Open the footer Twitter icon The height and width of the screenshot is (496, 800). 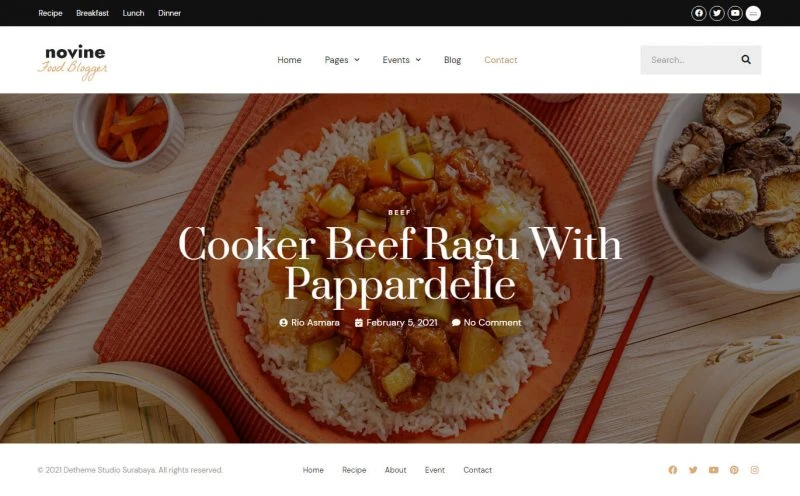click(x=693, y=470)
